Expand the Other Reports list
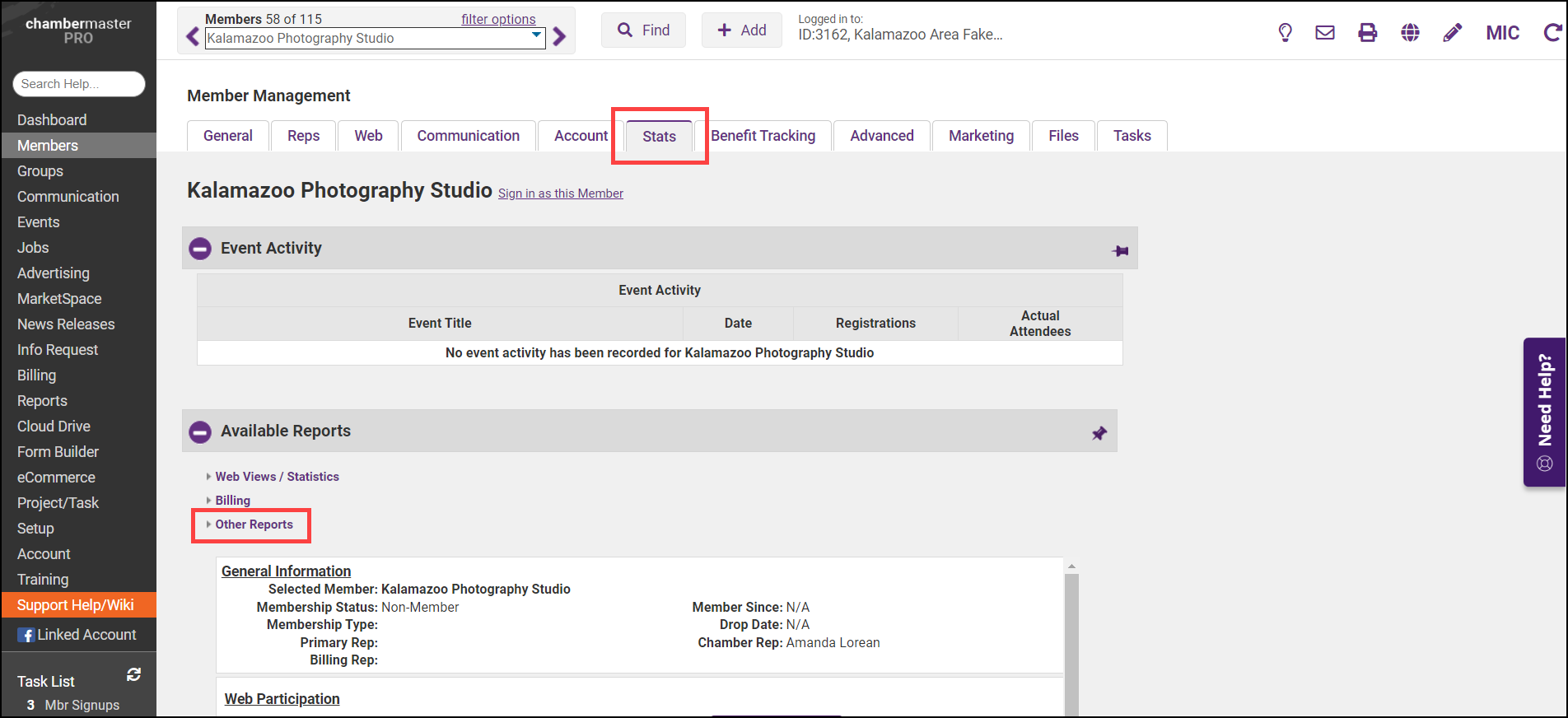1568x718 pixels. (254, 525)
